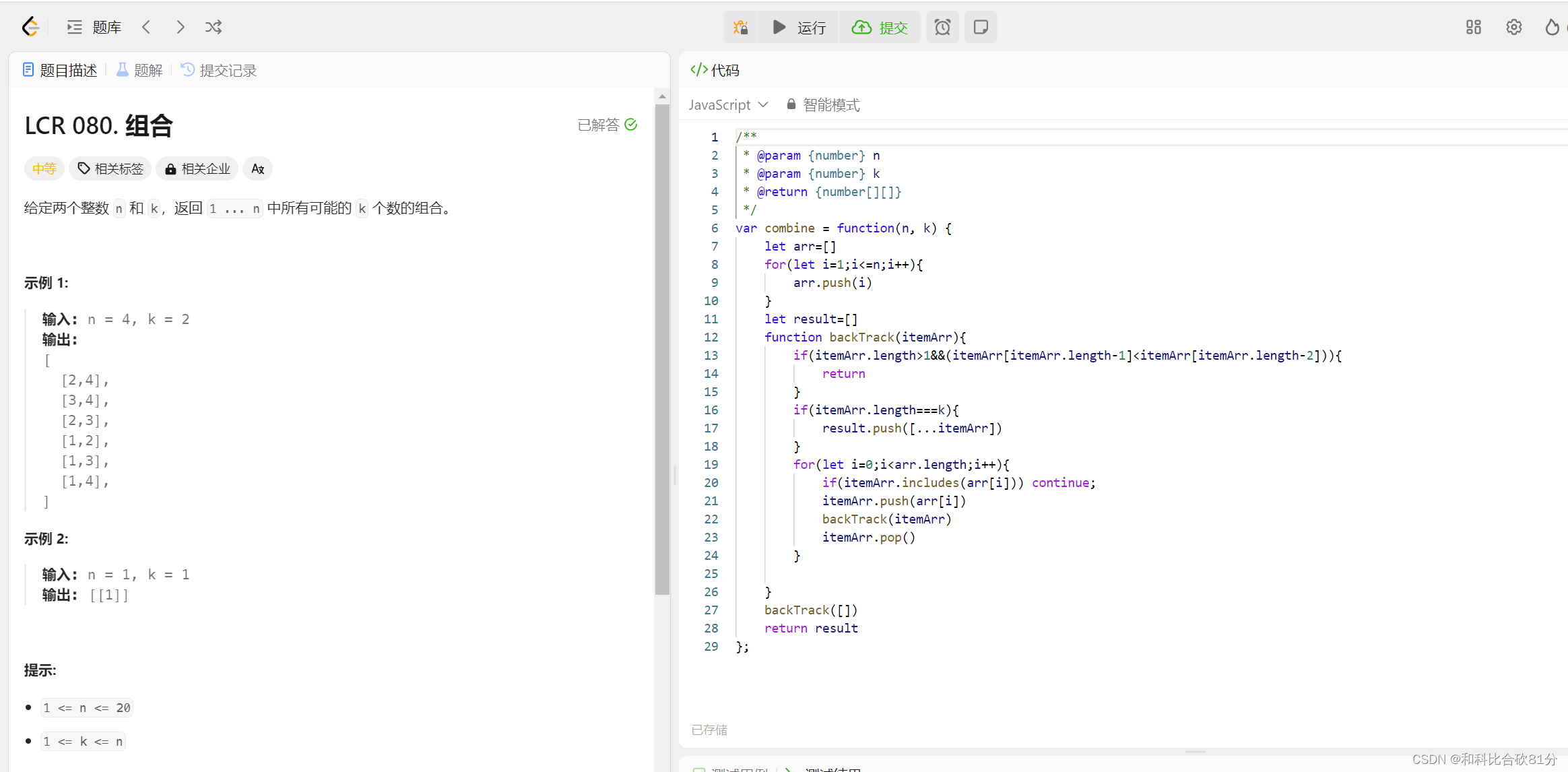
Task: Submit the solution with 提交 button
Action: [880, 27]
